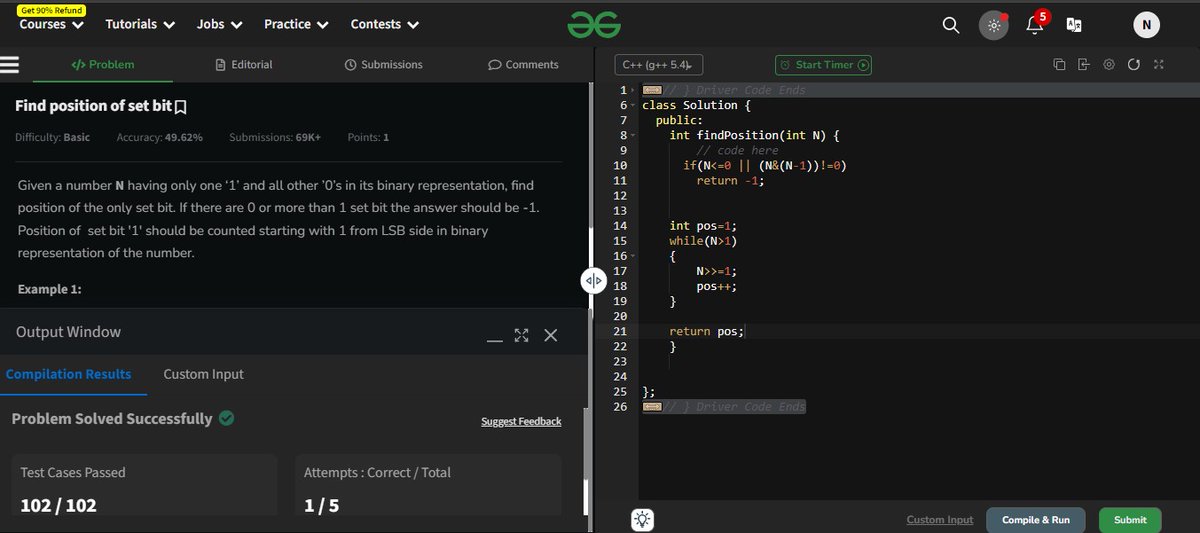
Task: Expand the Practice dropdown
Action: pos(297,24)
